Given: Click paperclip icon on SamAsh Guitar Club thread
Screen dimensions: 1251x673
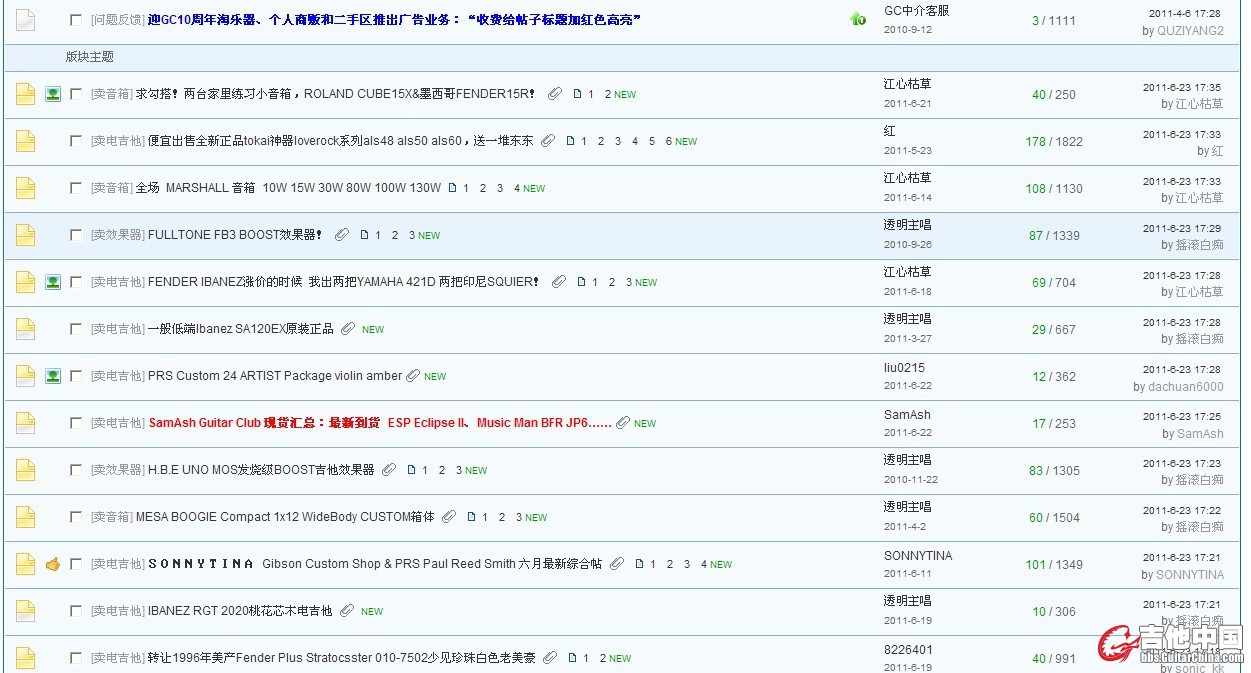Looking at the screenshot, I should (x=623, y=423).
